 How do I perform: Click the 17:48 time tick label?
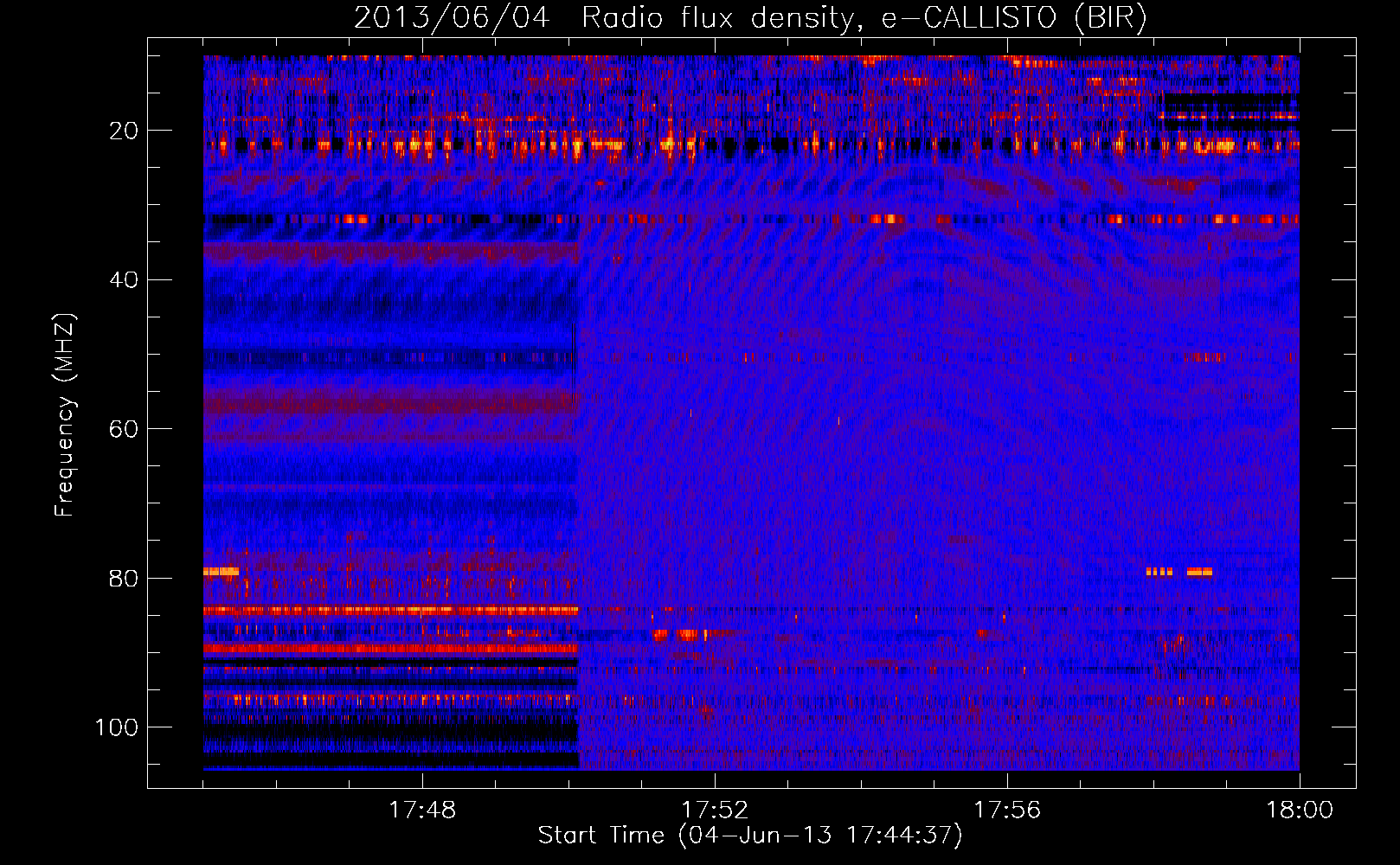[x=422, y=811]
